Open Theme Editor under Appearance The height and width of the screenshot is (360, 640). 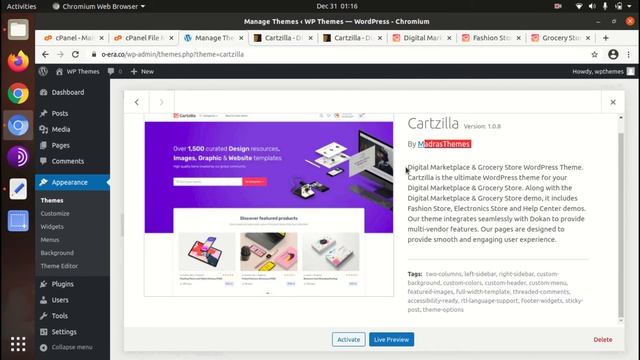coord(59,266)
